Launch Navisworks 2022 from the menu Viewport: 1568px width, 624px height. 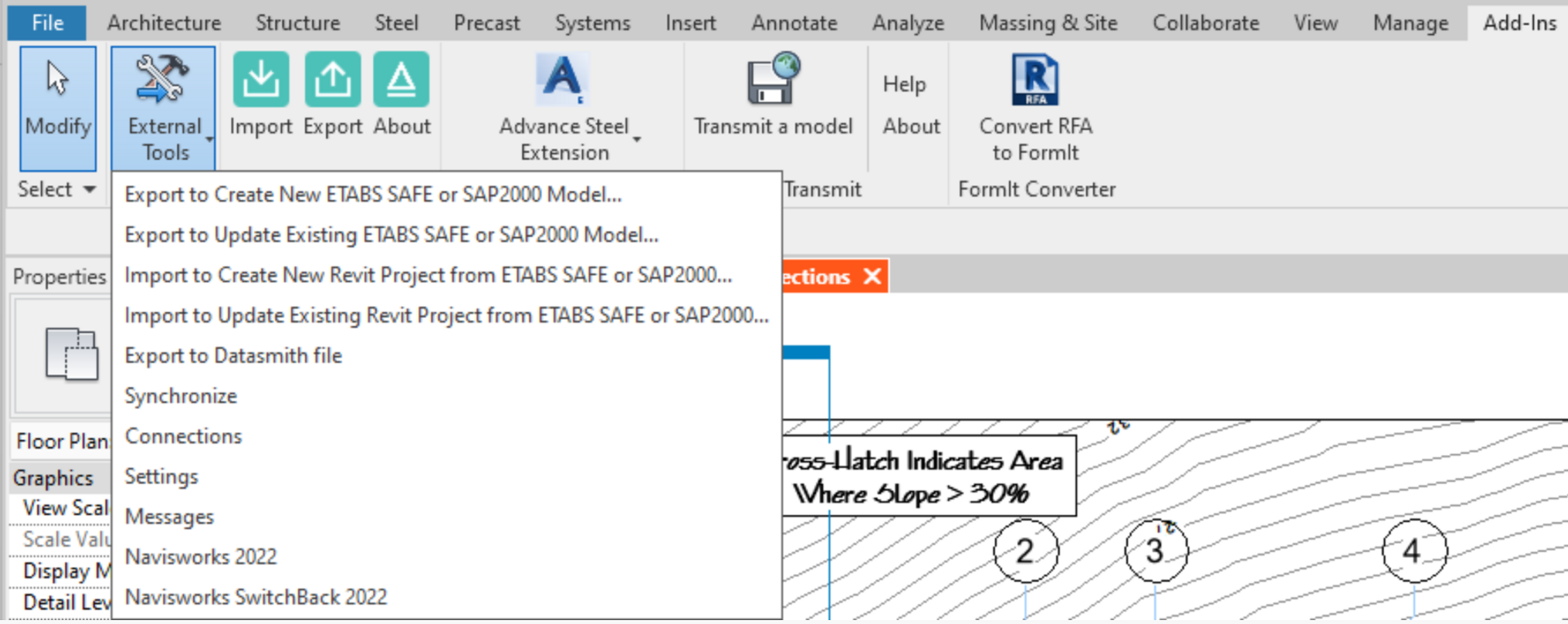(x=447, y=557)
